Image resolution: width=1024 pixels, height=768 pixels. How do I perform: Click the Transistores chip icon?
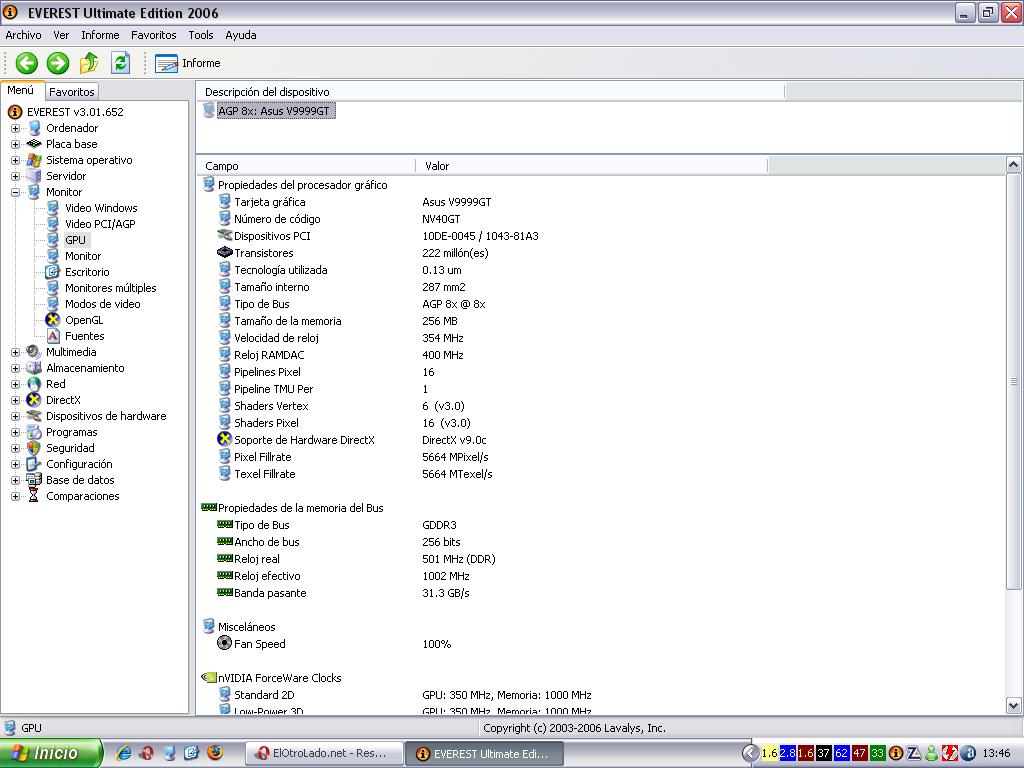click(x=225, y=252)
